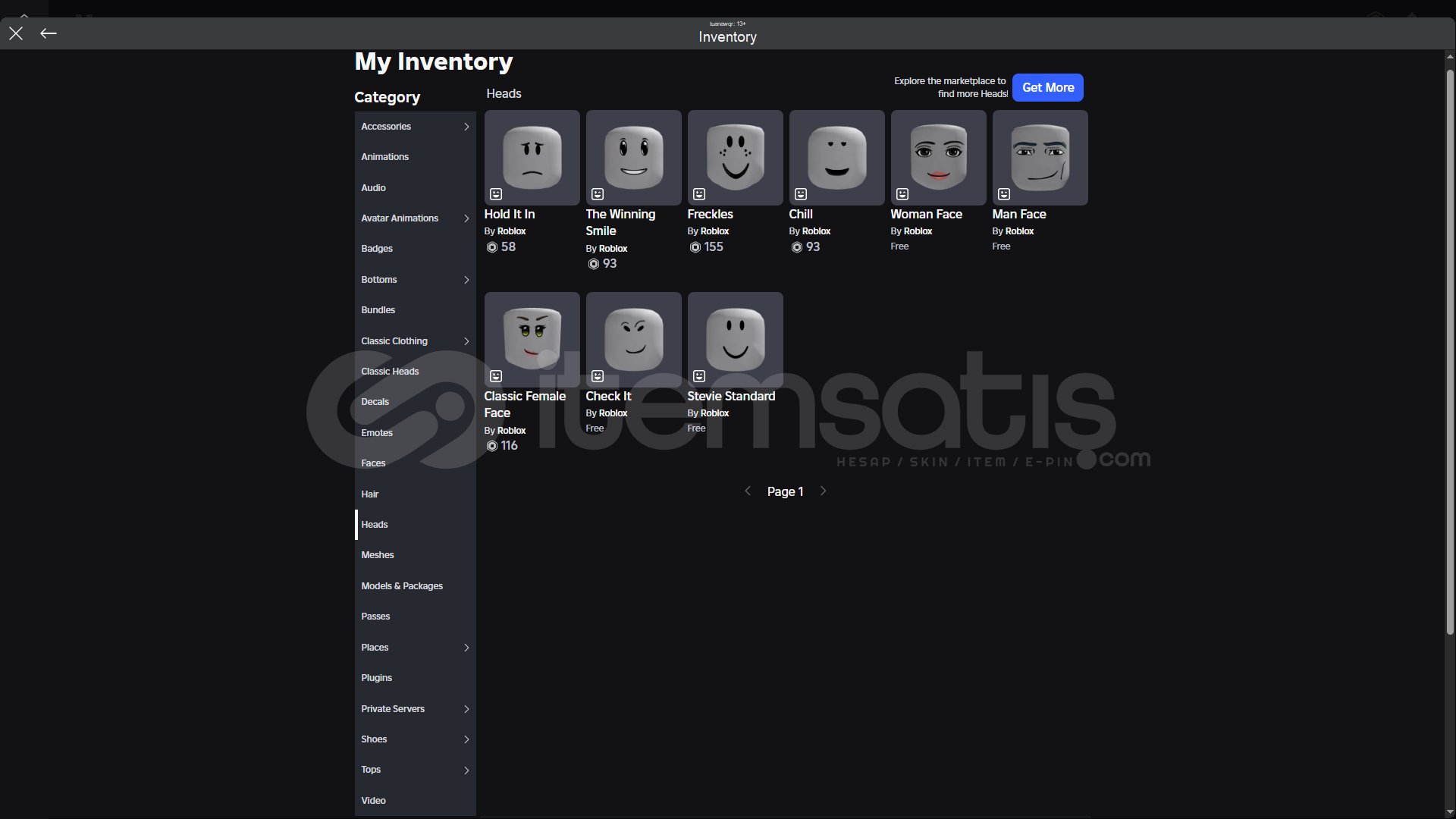Go back using the left arrow icon
Image resolution: width=1456 pixels, height=819 pixels.
[49, 33]
